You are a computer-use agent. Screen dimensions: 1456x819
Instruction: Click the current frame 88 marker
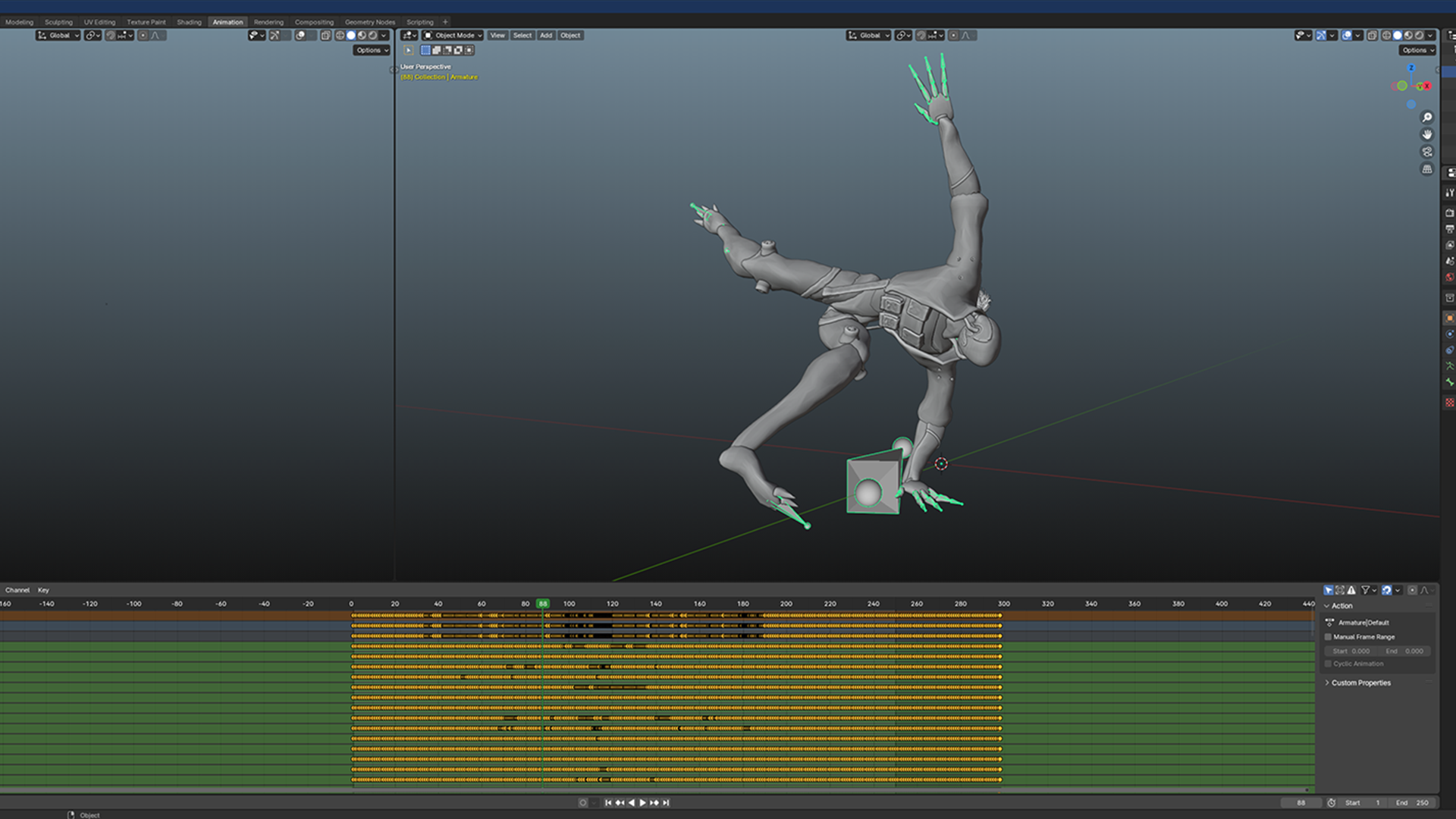[543, 604]
